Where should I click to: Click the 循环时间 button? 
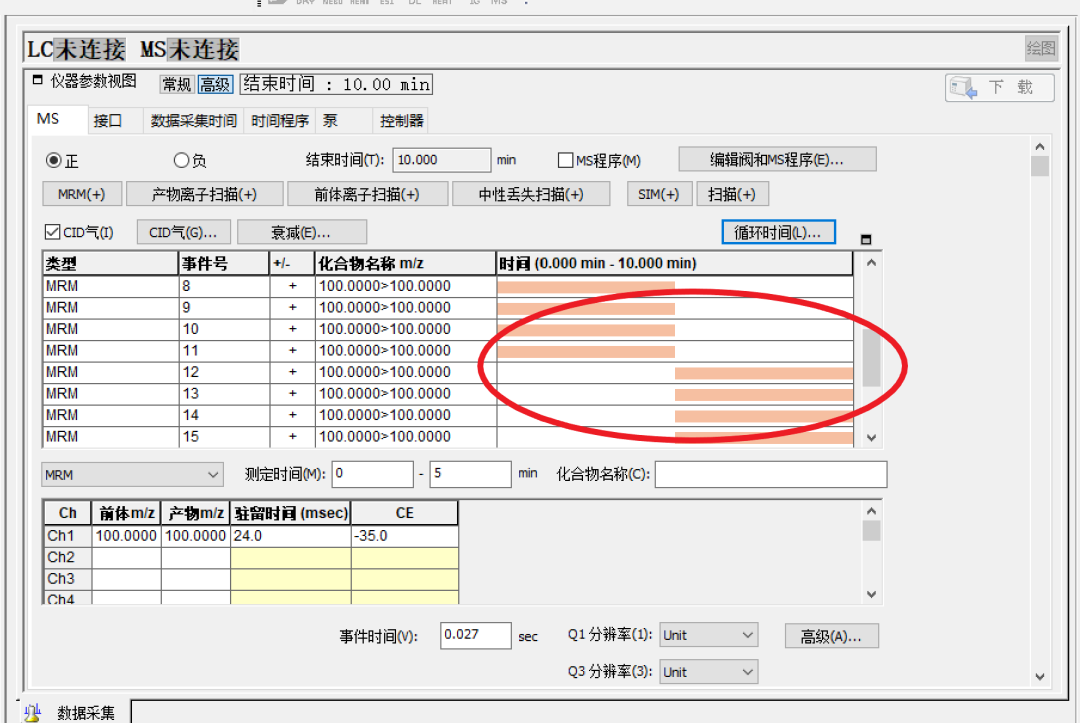point(777,232)
